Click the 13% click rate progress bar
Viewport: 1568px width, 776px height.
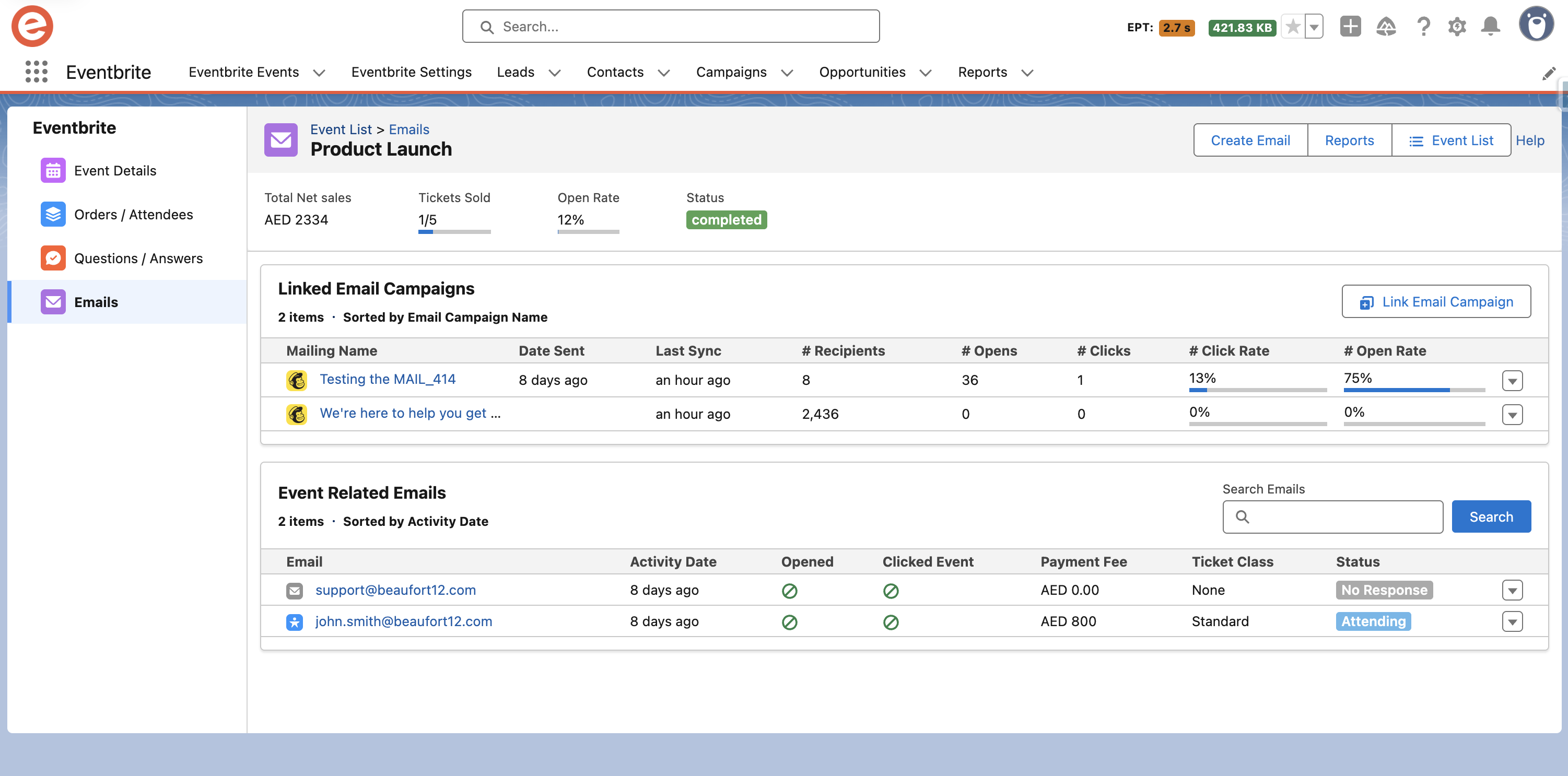pyautogui.click(x=1258, y=390)
